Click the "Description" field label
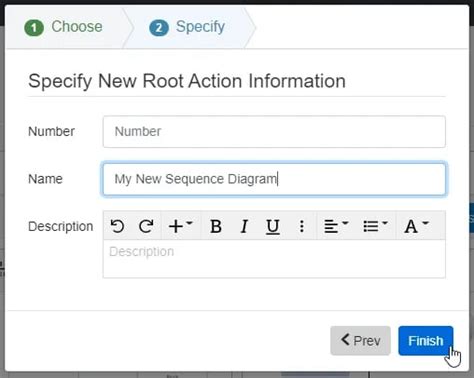474x378 pixels. pos(60,226)
